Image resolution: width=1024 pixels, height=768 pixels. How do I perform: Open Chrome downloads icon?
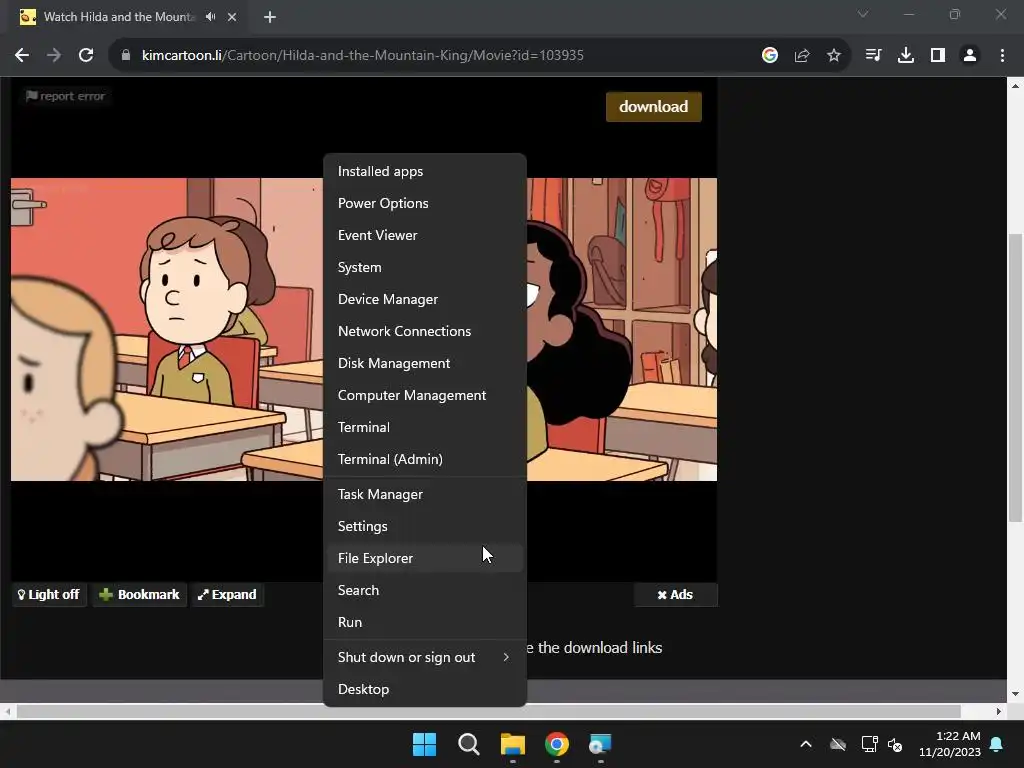pyautogui.click(x=906, y=56)
